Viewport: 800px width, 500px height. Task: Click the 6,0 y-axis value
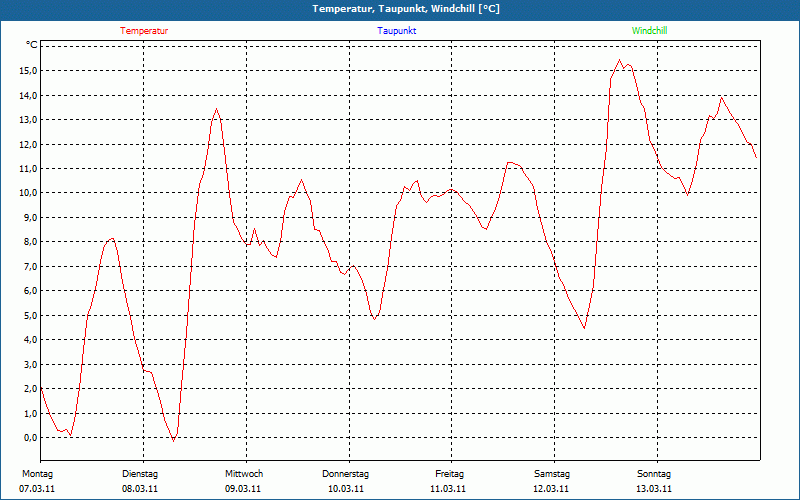(x=30, y=291)
